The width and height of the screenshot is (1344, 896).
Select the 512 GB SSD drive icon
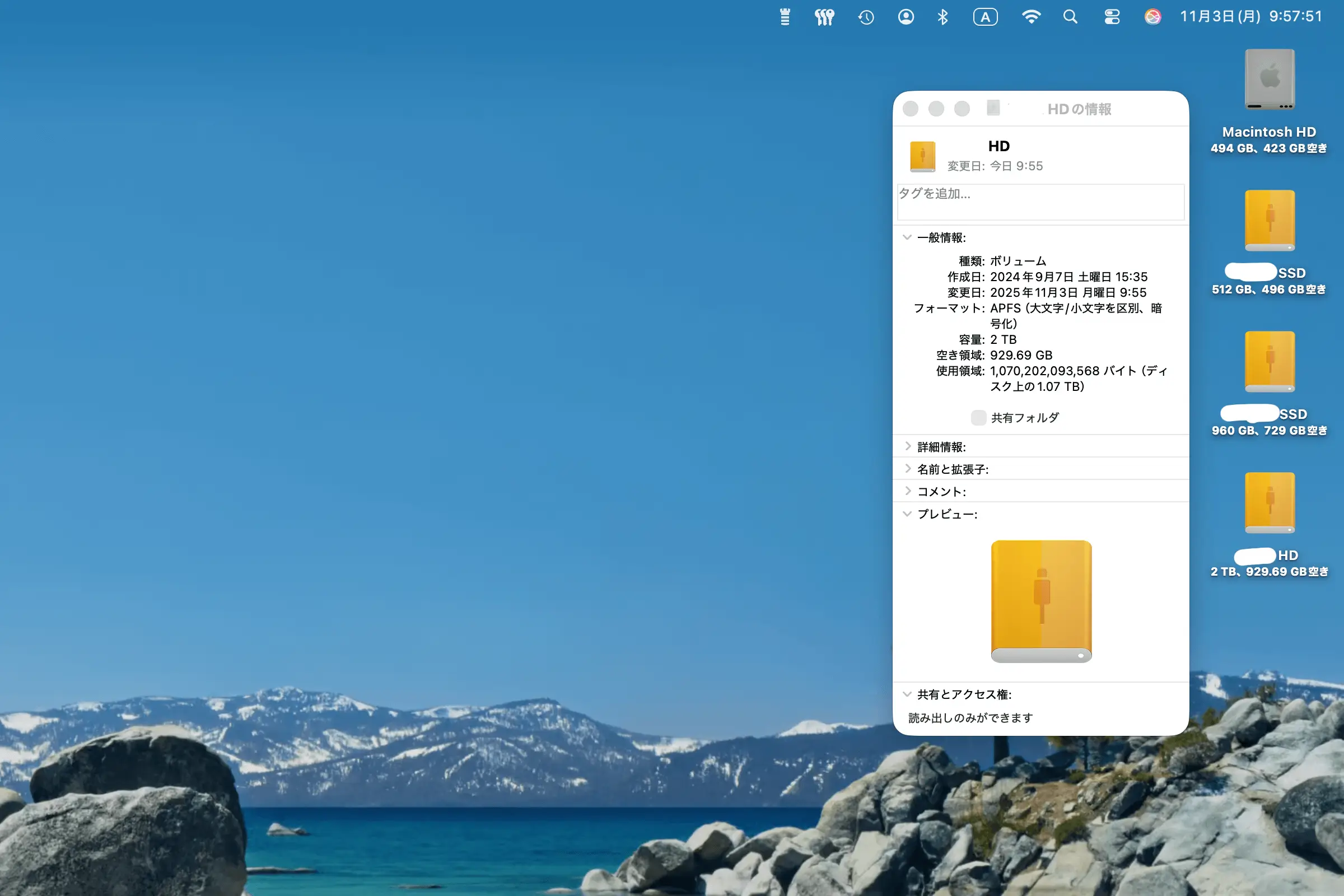1269,220
